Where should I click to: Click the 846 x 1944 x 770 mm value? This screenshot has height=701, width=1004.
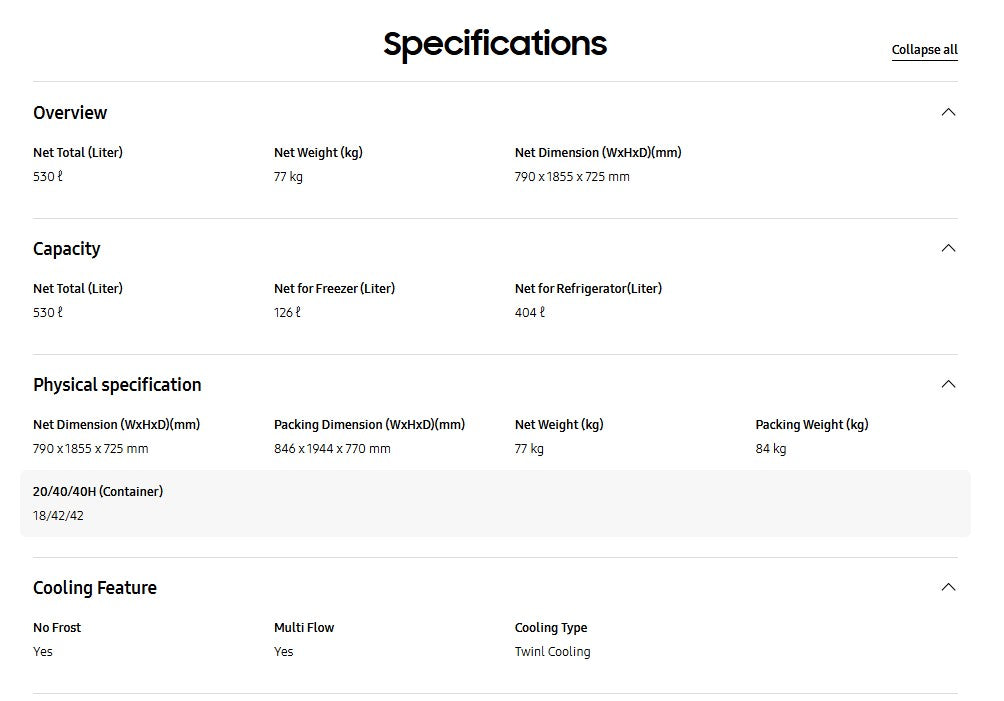pyautogui.click(x=332, y=449)
